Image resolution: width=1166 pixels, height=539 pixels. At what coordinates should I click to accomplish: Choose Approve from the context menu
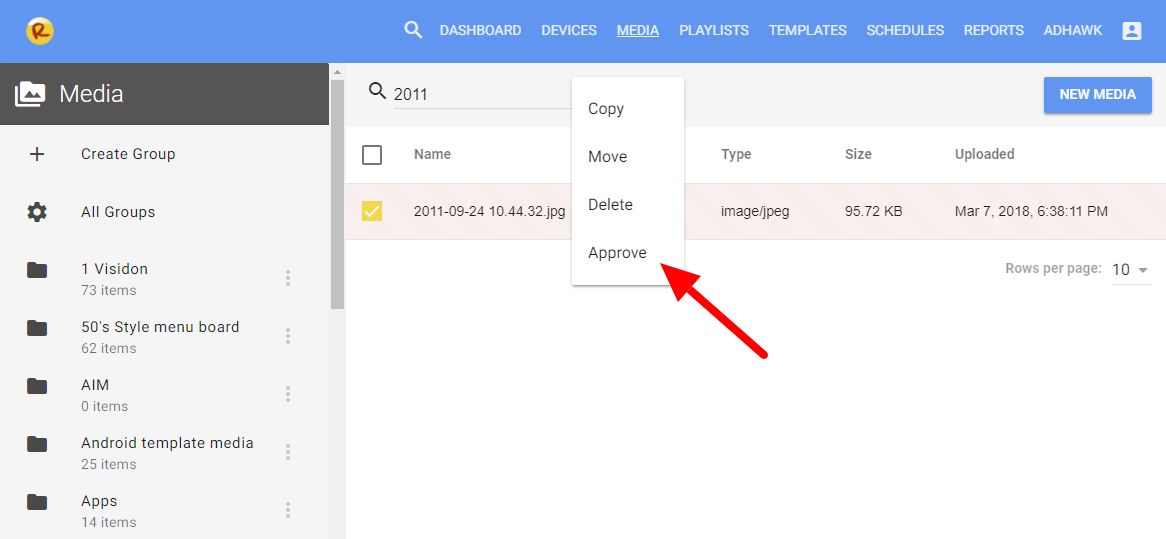coord(628,253)
